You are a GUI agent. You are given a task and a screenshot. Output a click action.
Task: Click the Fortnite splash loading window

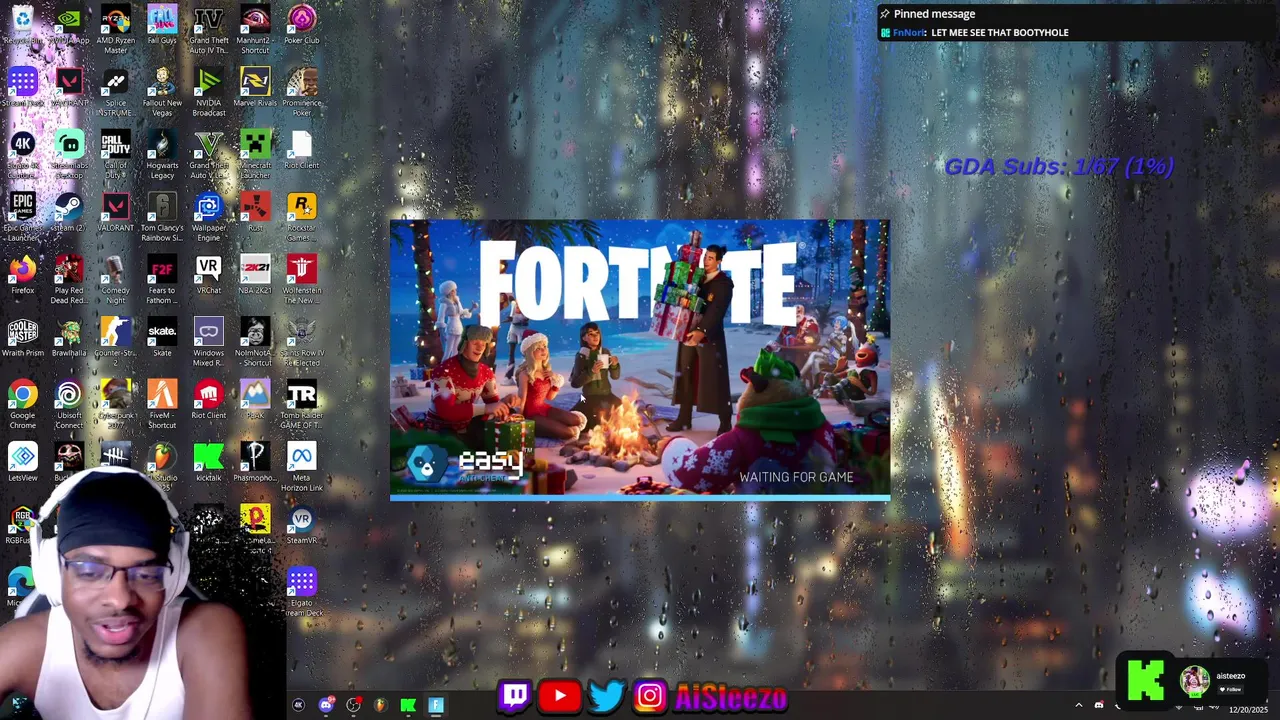click(640, 360)
